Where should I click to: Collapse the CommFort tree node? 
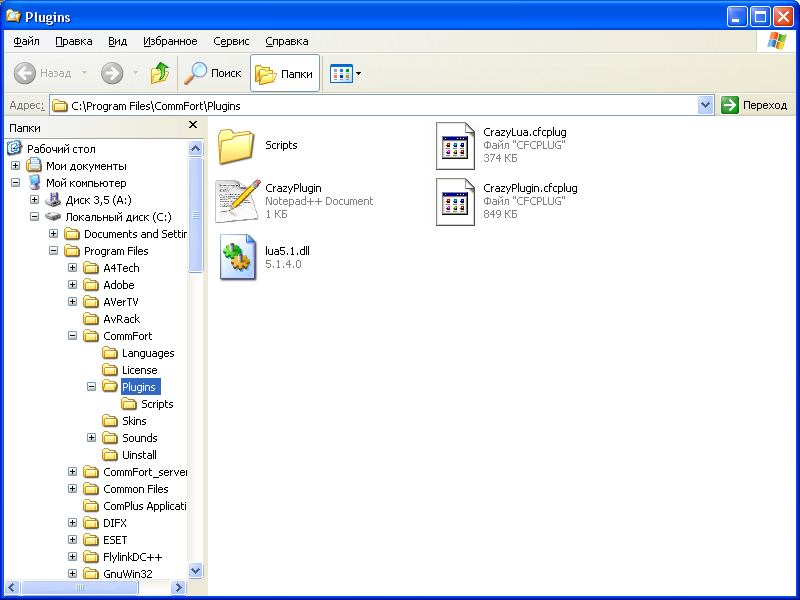click(73, 336)
